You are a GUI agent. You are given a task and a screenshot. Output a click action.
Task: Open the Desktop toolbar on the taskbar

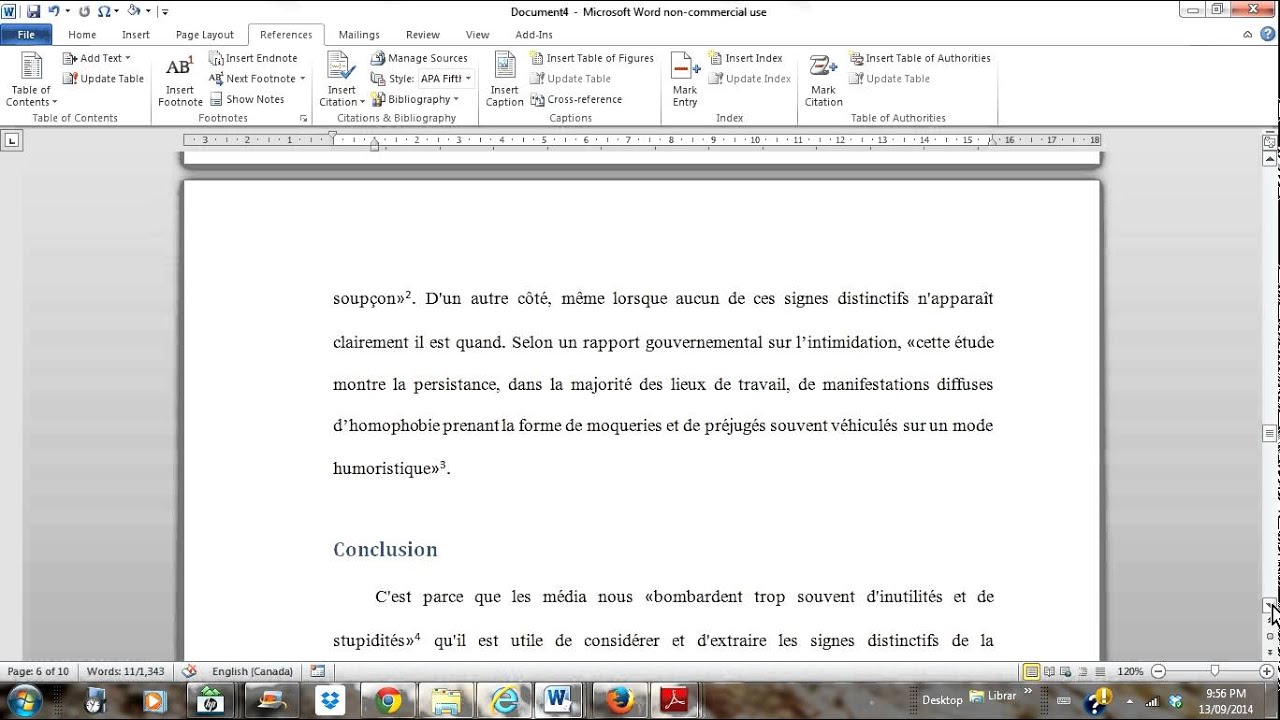pos(942,700)
